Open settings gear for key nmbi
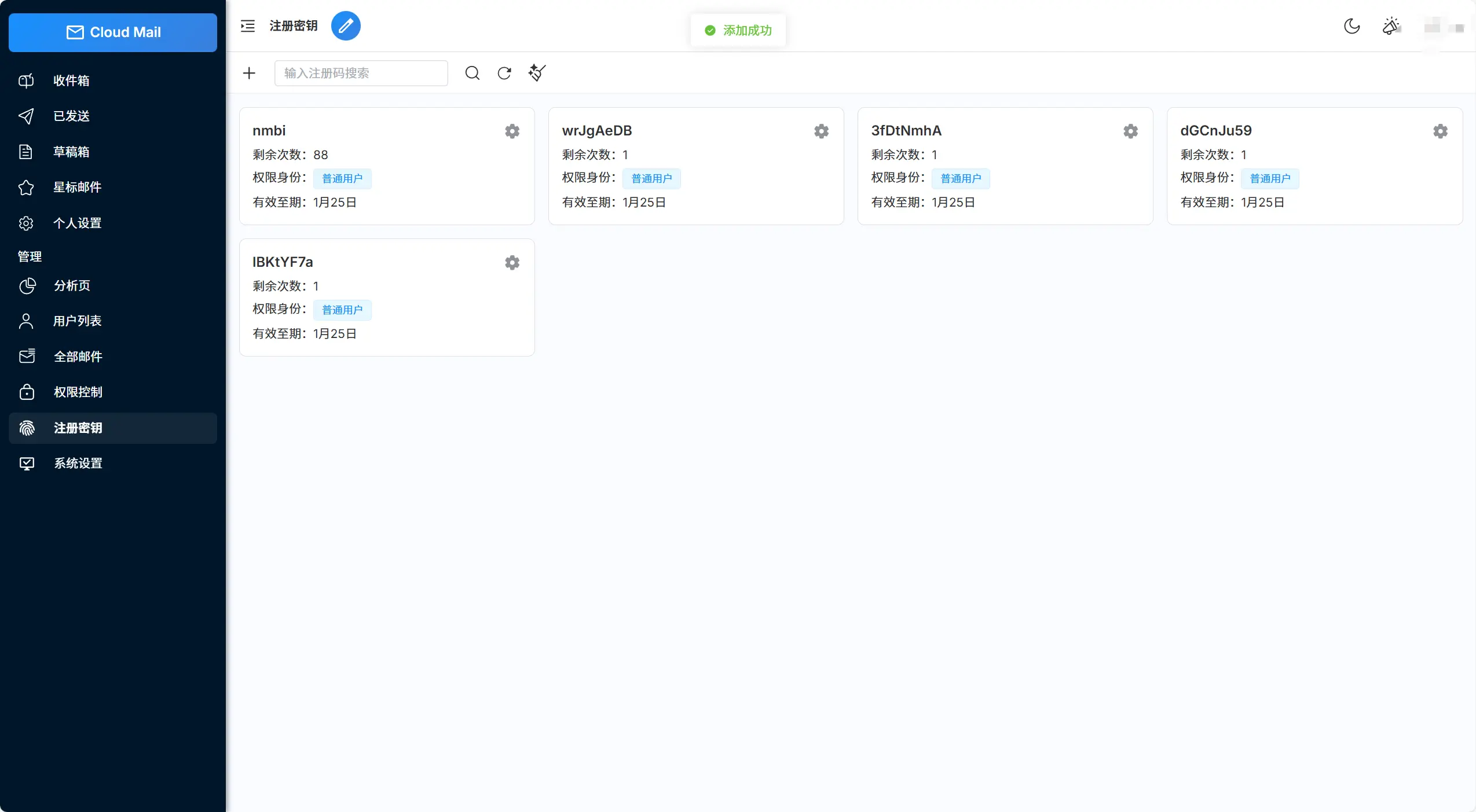 click(512, 131)
